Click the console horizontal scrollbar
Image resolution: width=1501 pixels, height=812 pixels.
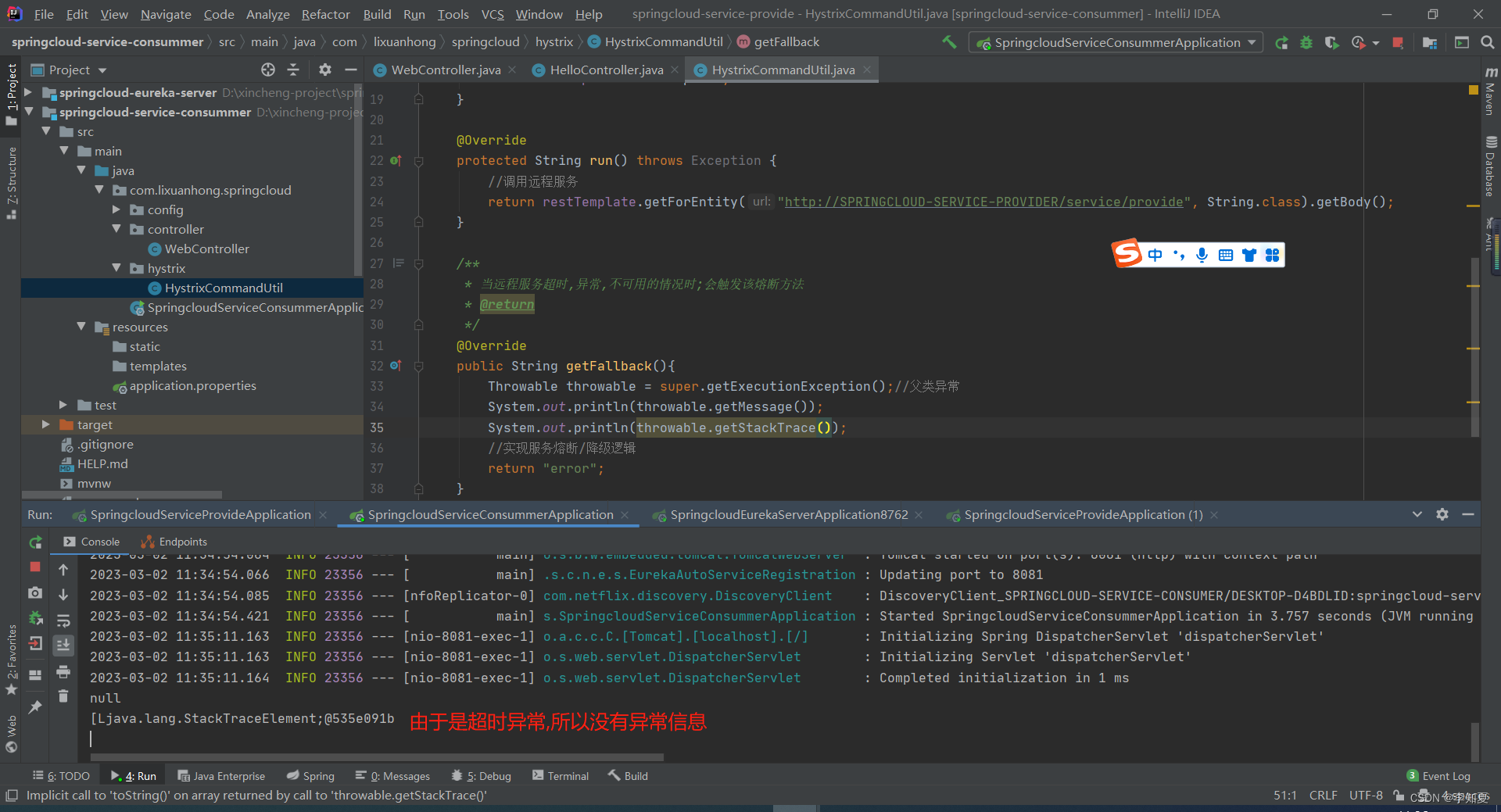coord(377,757)
